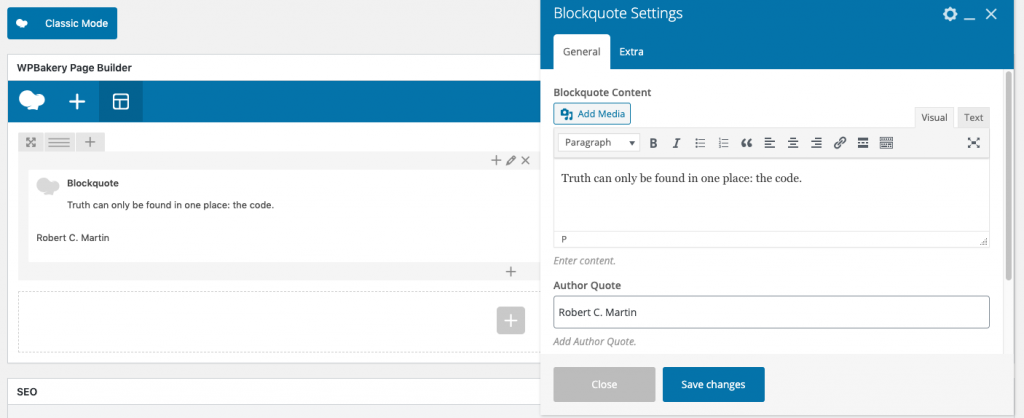Open the Templates layout icon in WPBakery toolbar
The image size is (1024, 418).
pyautogui.click(x=121, y=102)
